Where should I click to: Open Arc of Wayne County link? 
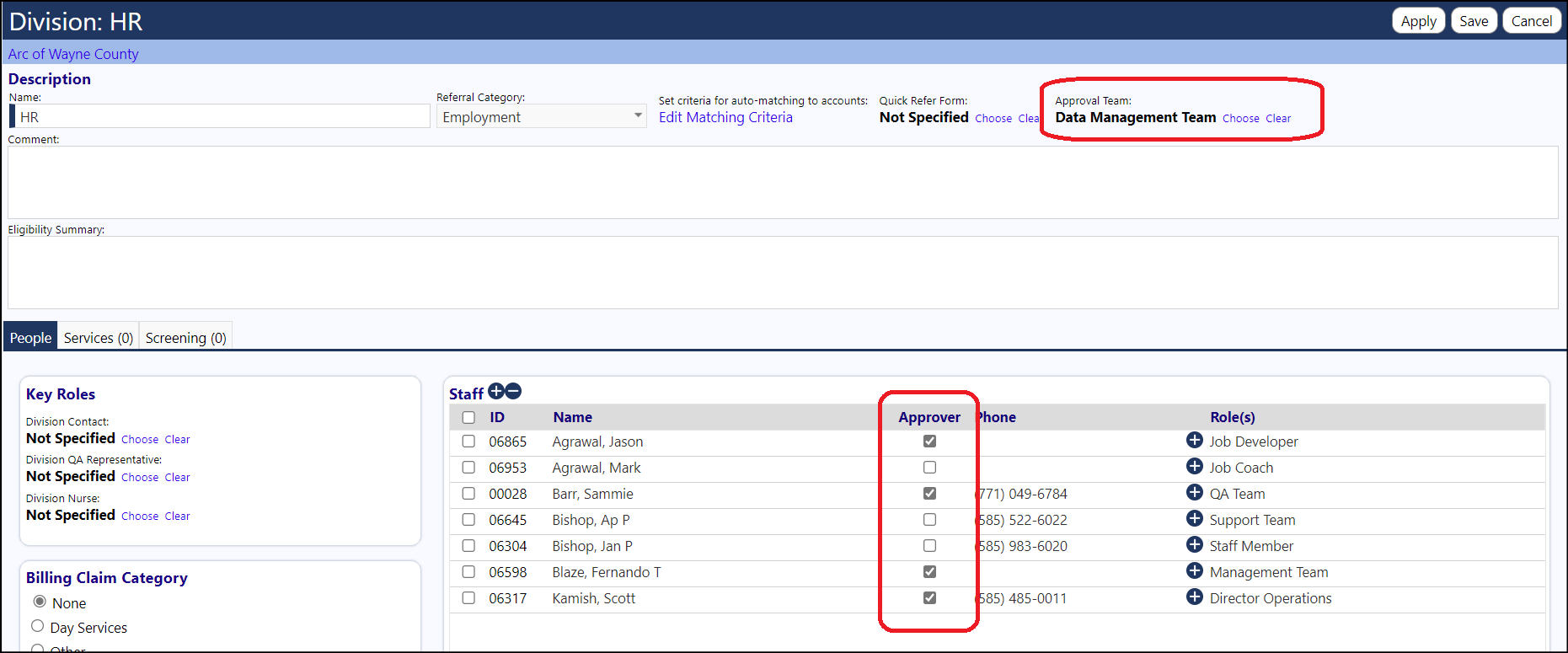[x=73, y=54]
